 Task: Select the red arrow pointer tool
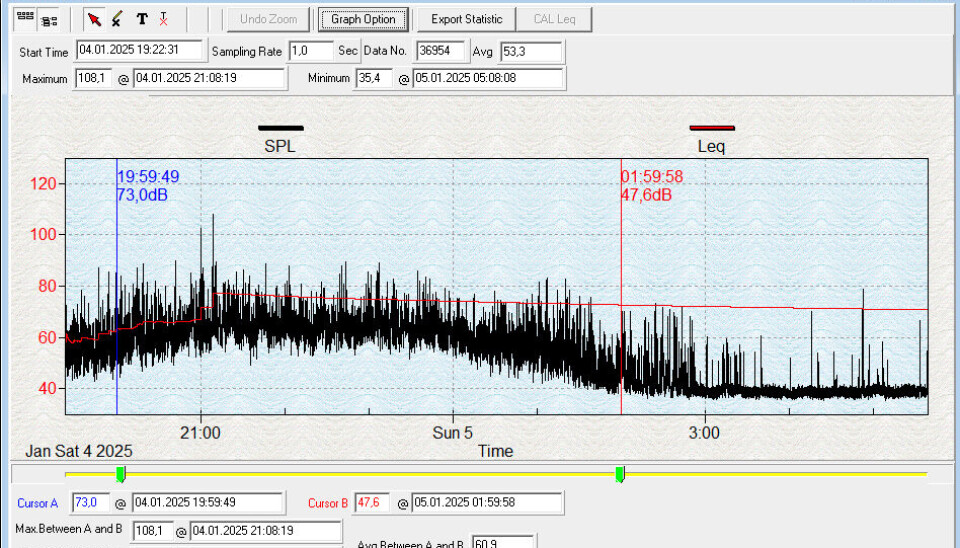click(94, 19)
